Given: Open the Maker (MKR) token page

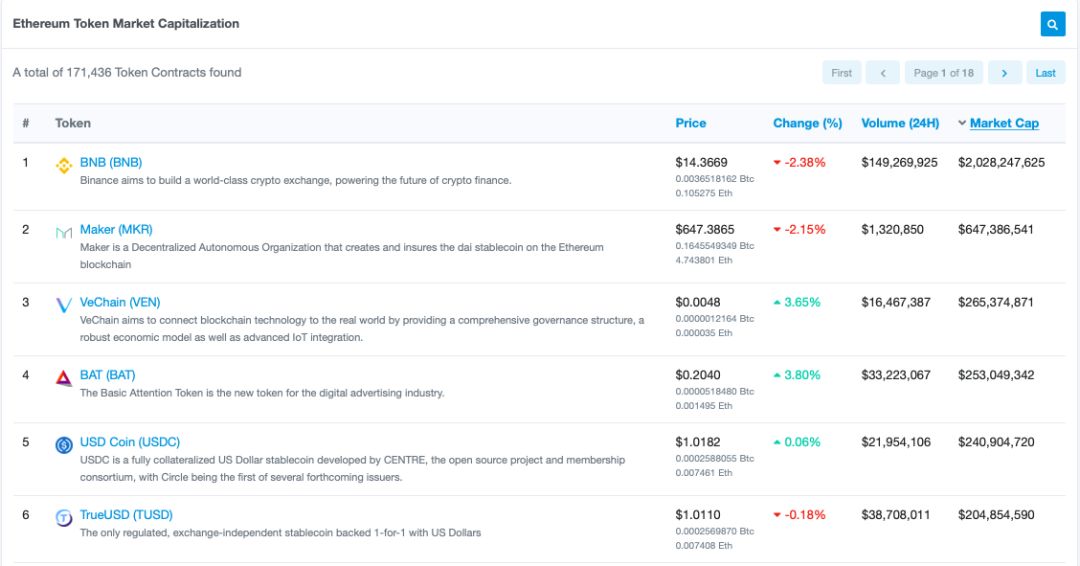Looking at the screenshot, I should pos(116,229).
